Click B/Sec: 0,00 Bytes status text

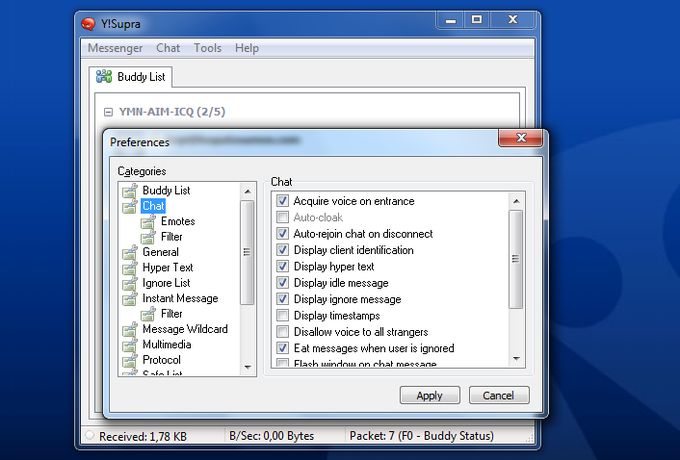click(271, 436)
